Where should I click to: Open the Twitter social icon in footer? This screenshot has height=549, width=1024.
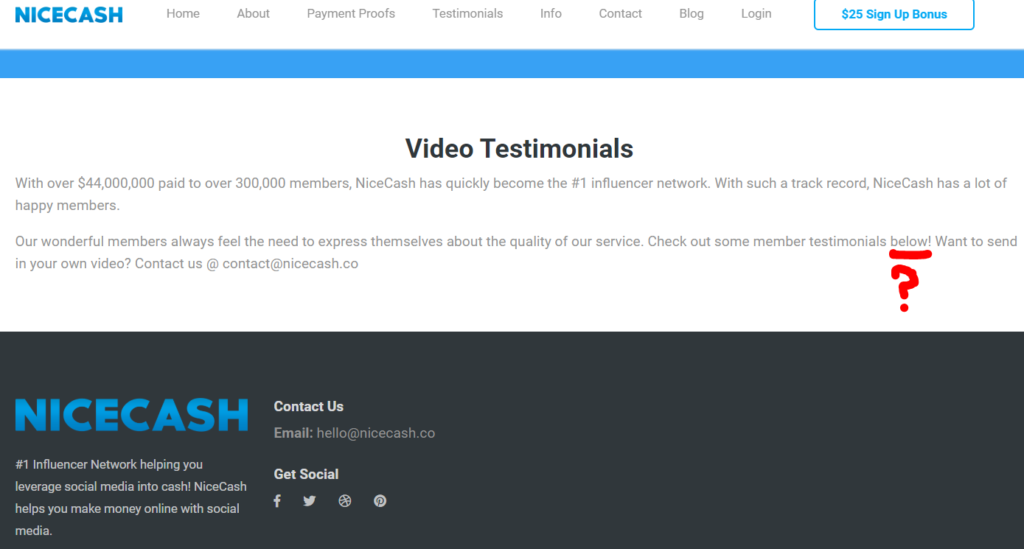310,501
